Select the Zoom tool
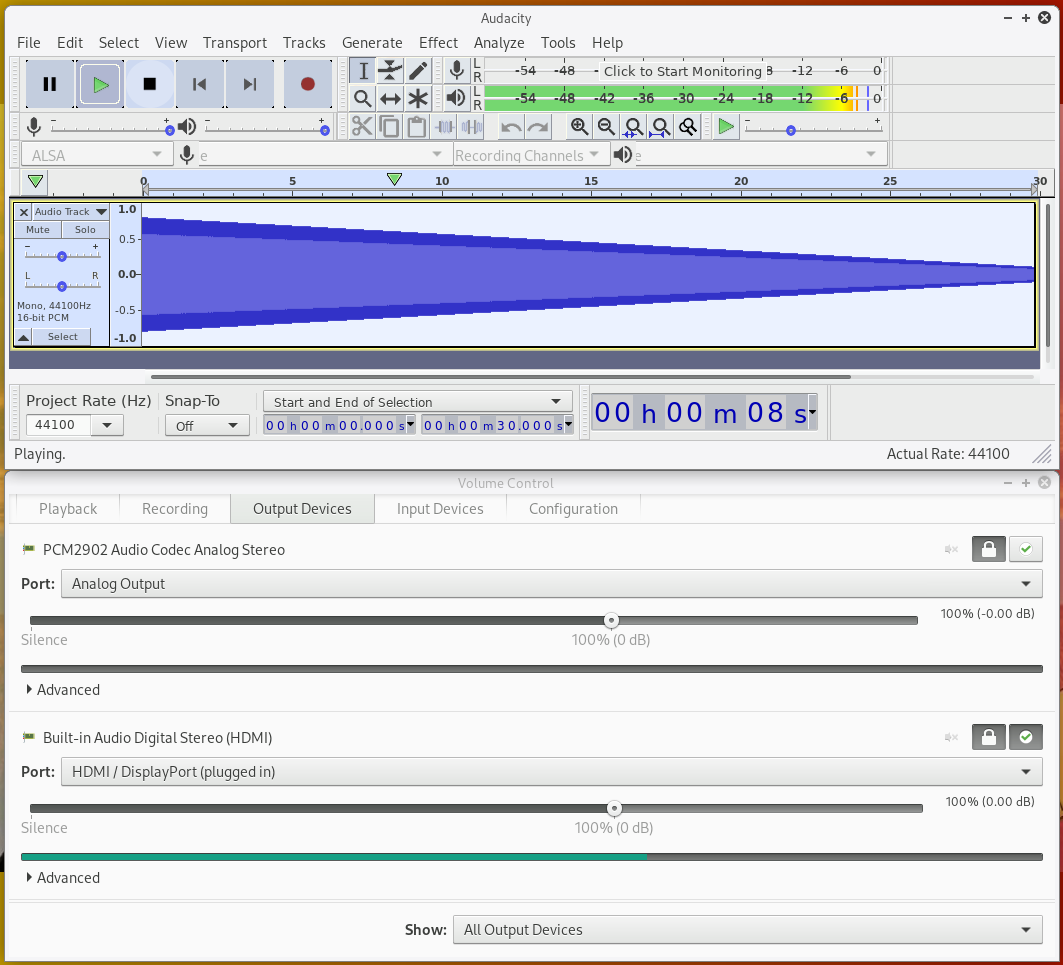This screenshot has width=1063, height=965. (363, 98)
